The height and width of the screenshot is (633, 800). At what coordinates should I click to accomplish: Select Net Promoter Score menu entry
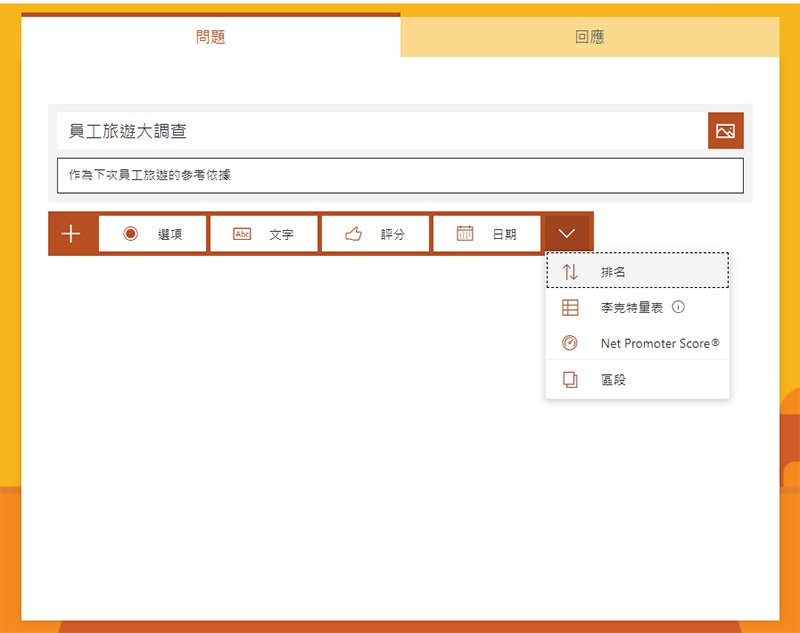tap(659, 343)
